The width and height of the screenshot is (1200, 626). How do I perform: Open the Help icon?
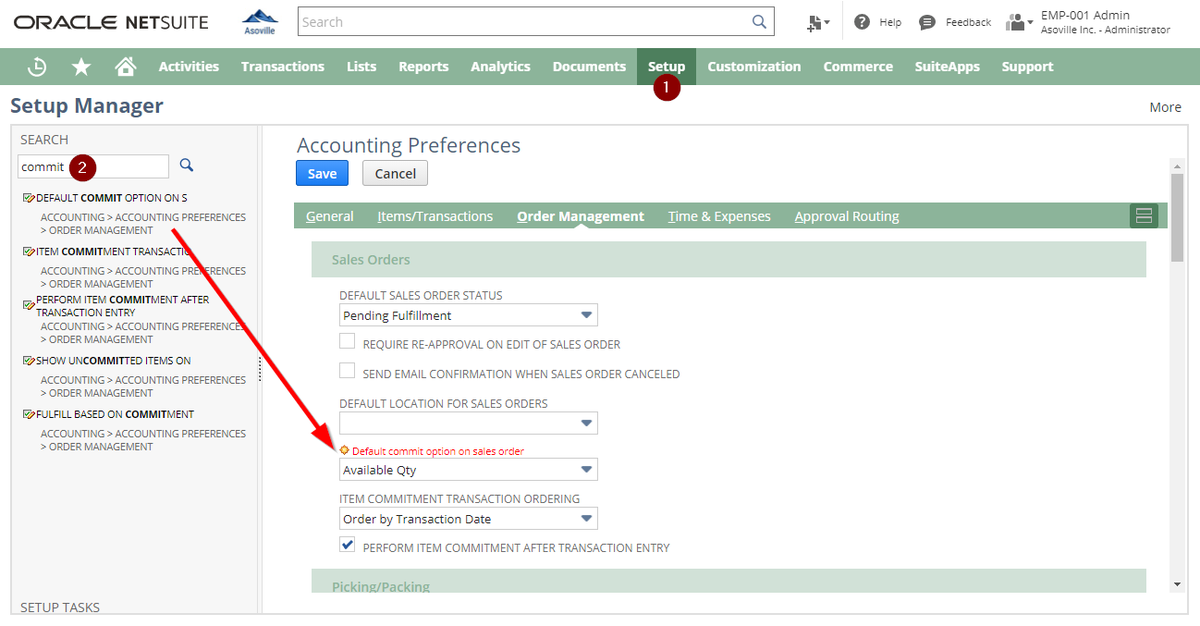[861, 21]
